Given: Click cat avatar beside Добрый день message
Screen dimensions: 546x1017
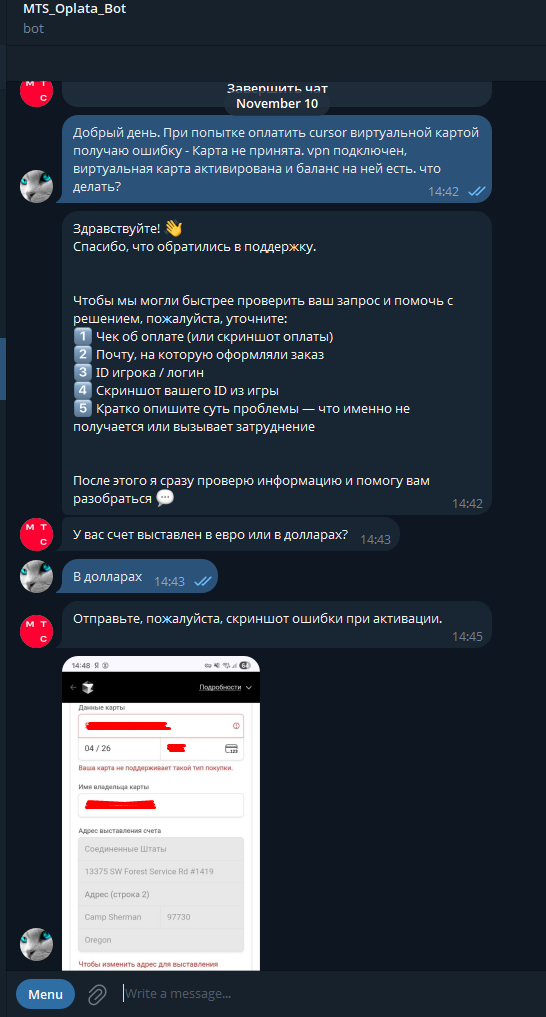Looking at the screenshot, I should coord(37,186).
